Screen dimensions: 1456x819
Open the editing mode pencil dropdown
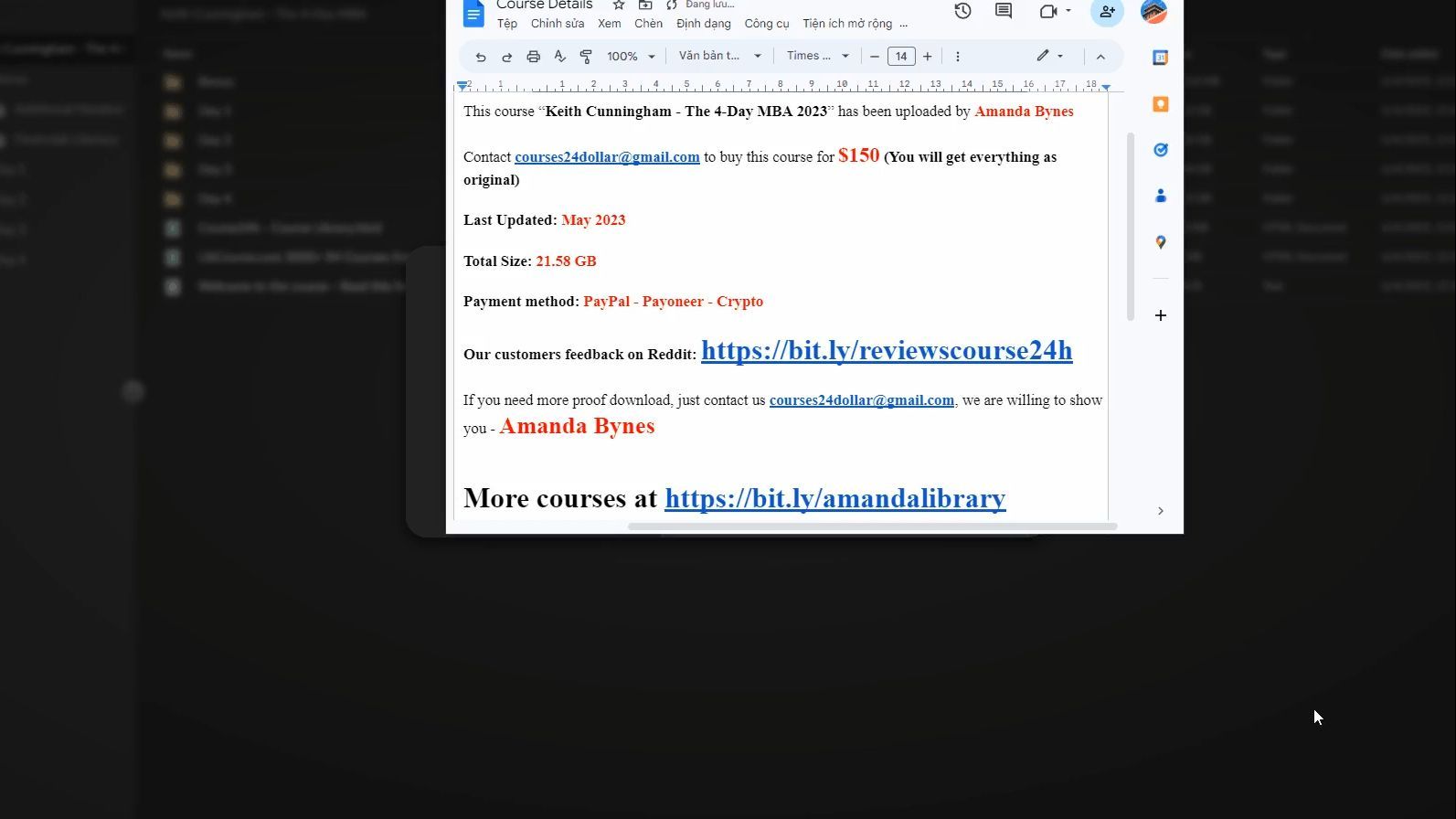click(x=1050, y=56)
